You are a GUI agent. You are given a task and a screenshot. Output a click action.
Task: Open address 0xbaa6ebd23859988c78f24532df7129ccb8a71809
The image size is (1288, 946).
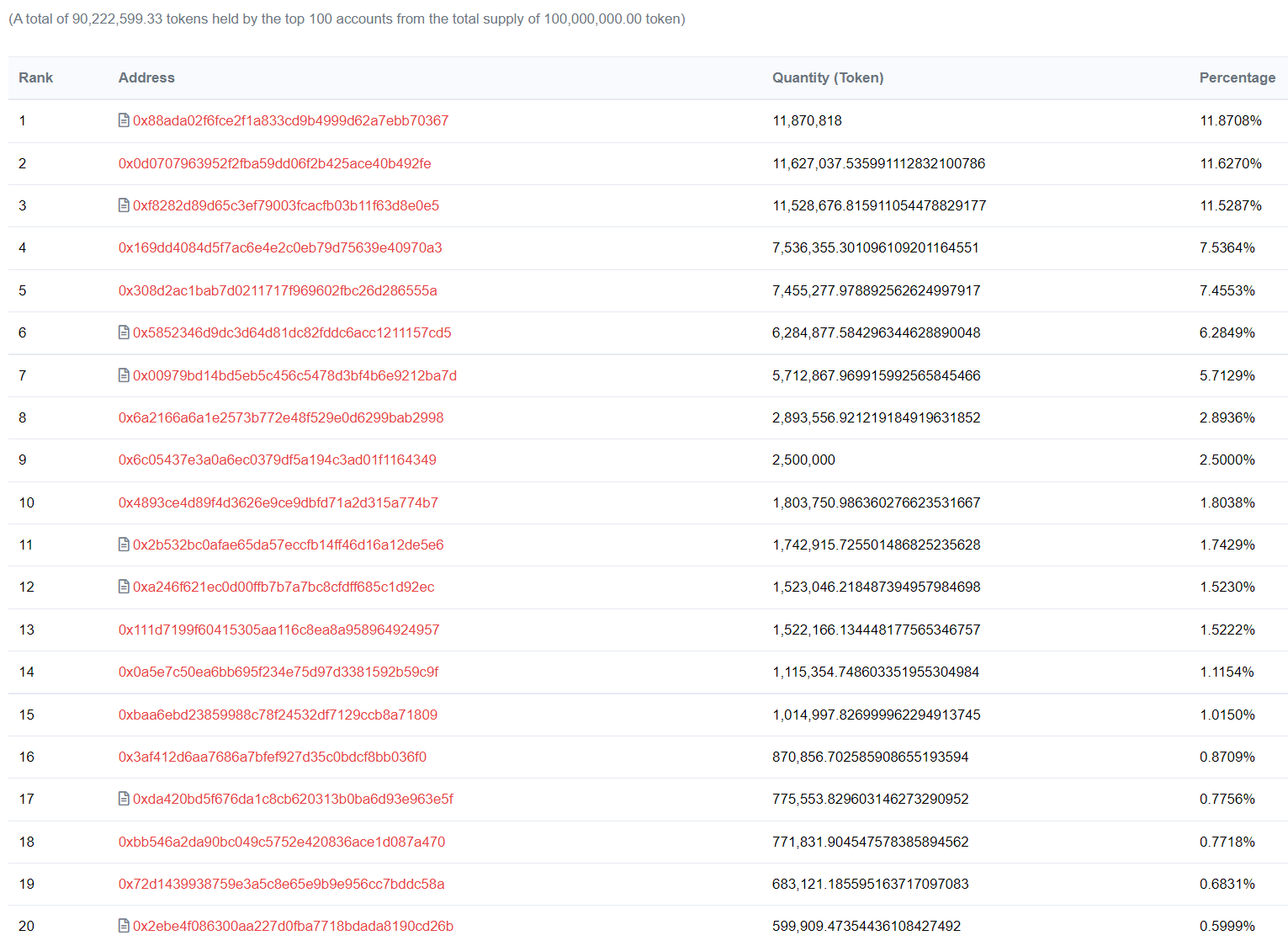pos(278,715)
